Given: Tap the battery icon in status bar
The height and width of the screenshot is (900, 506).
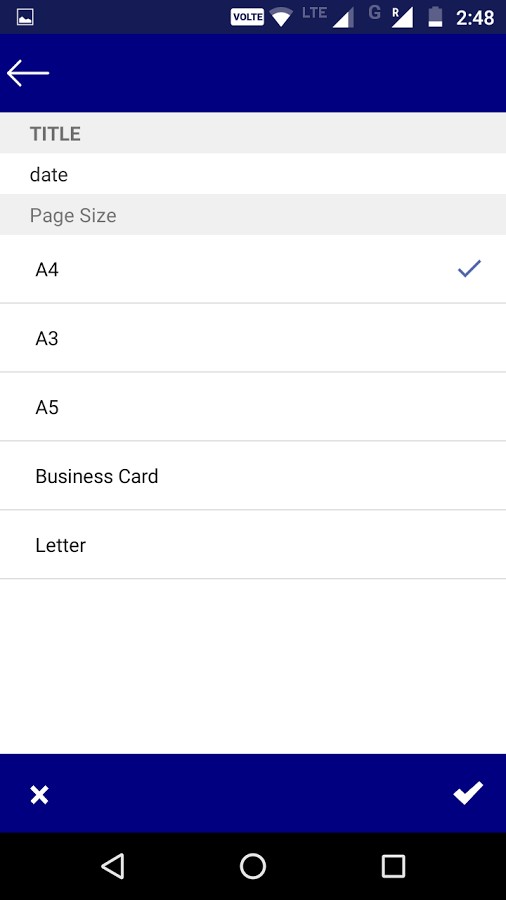Looking at the screenshot, I should (x=435, y=17).
